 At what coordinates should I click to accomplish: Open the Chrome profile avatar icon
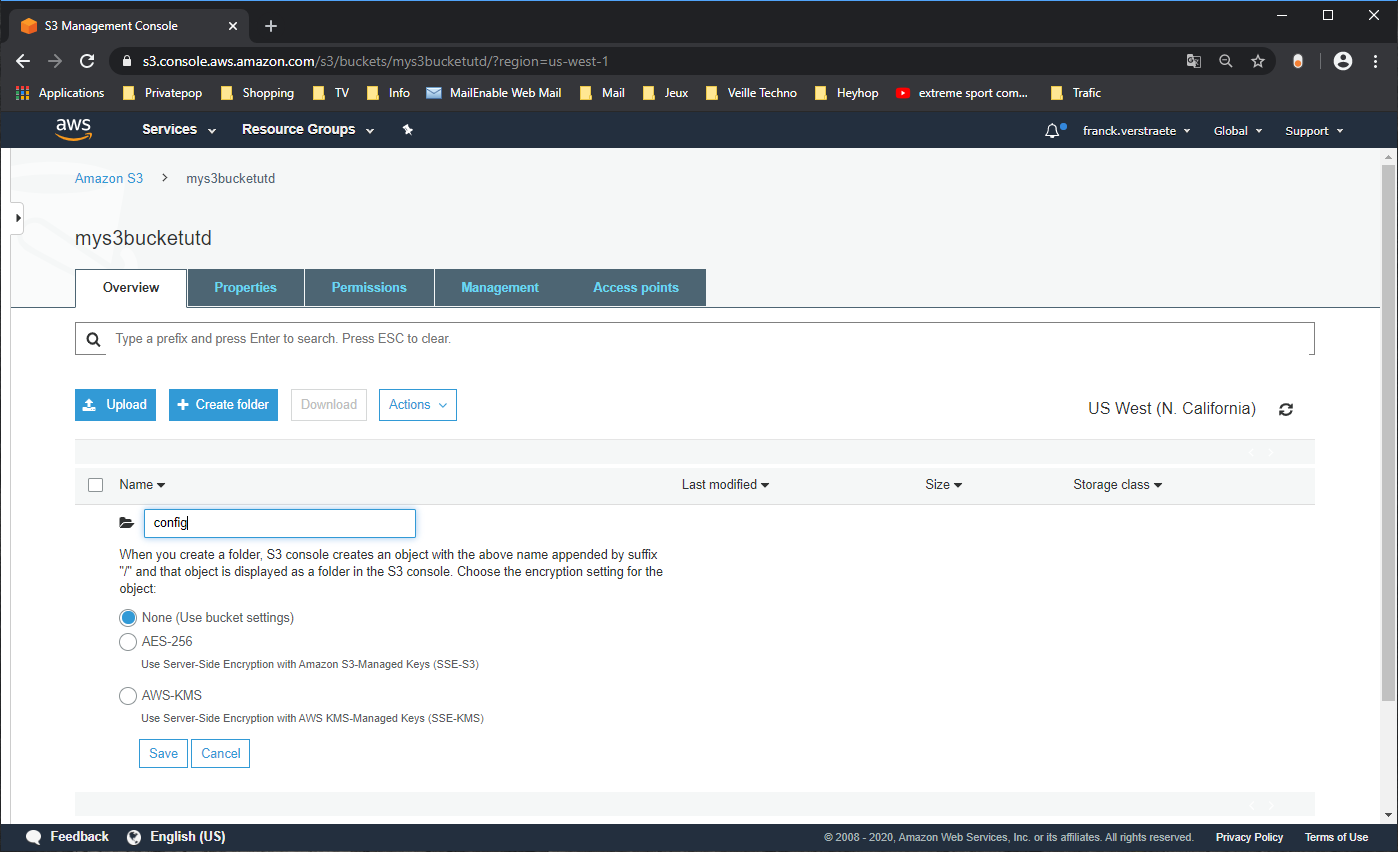[1343, 61]
